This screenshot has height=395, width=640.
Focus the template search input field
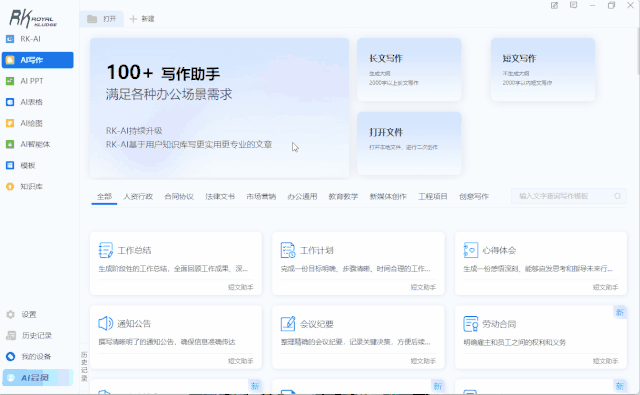569,196
